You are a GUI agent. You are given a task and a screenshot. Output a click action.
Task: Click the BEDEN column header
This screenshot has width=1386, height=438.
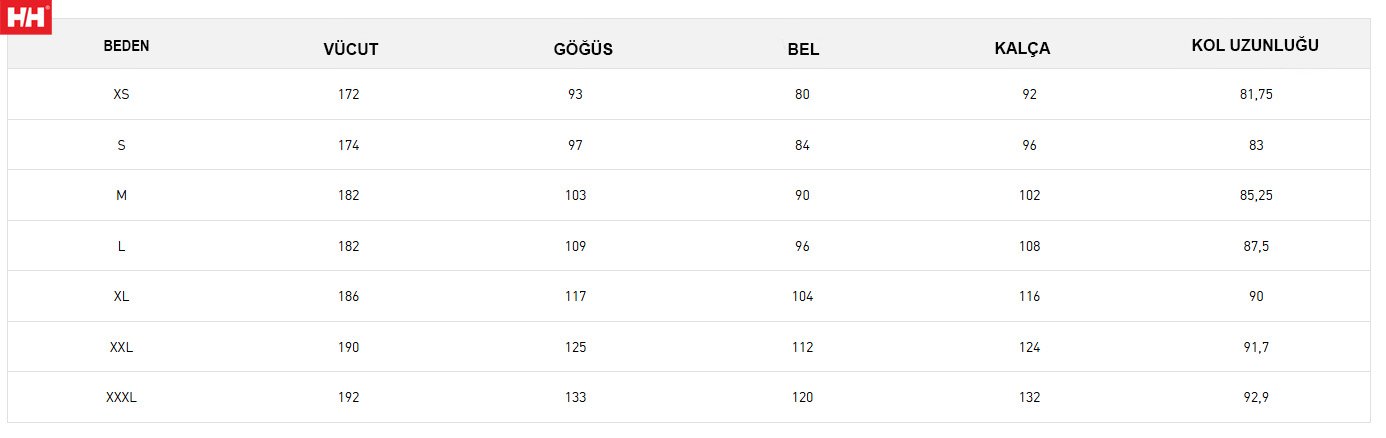click(x=126, y=46)
